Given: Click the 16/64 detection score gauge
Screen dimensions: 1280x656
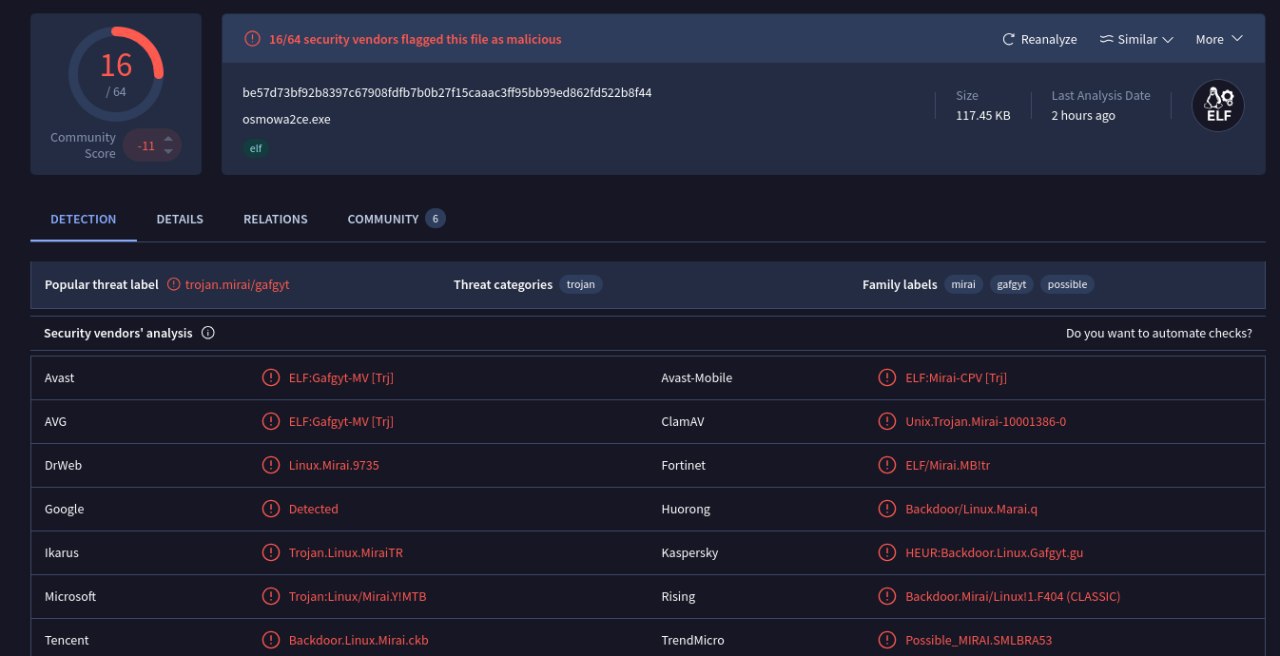Looking at the screenshot, I should tap(116, 74).
